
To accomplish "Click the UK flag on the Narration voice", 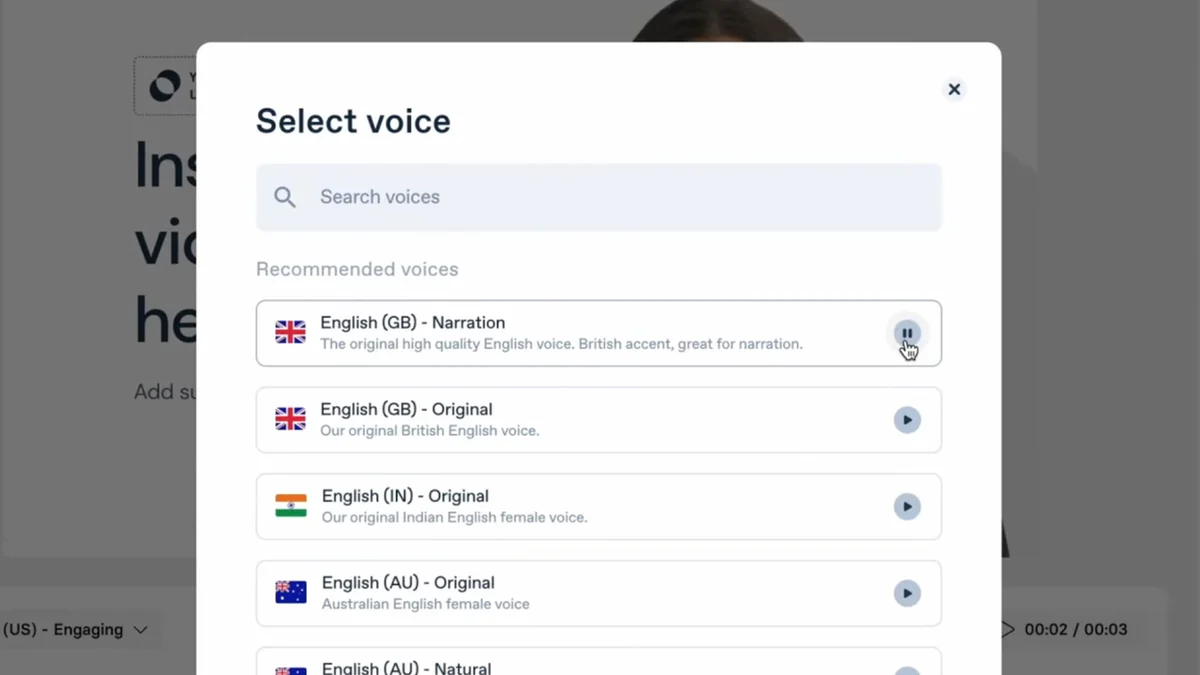I will (x=291, y=333).
